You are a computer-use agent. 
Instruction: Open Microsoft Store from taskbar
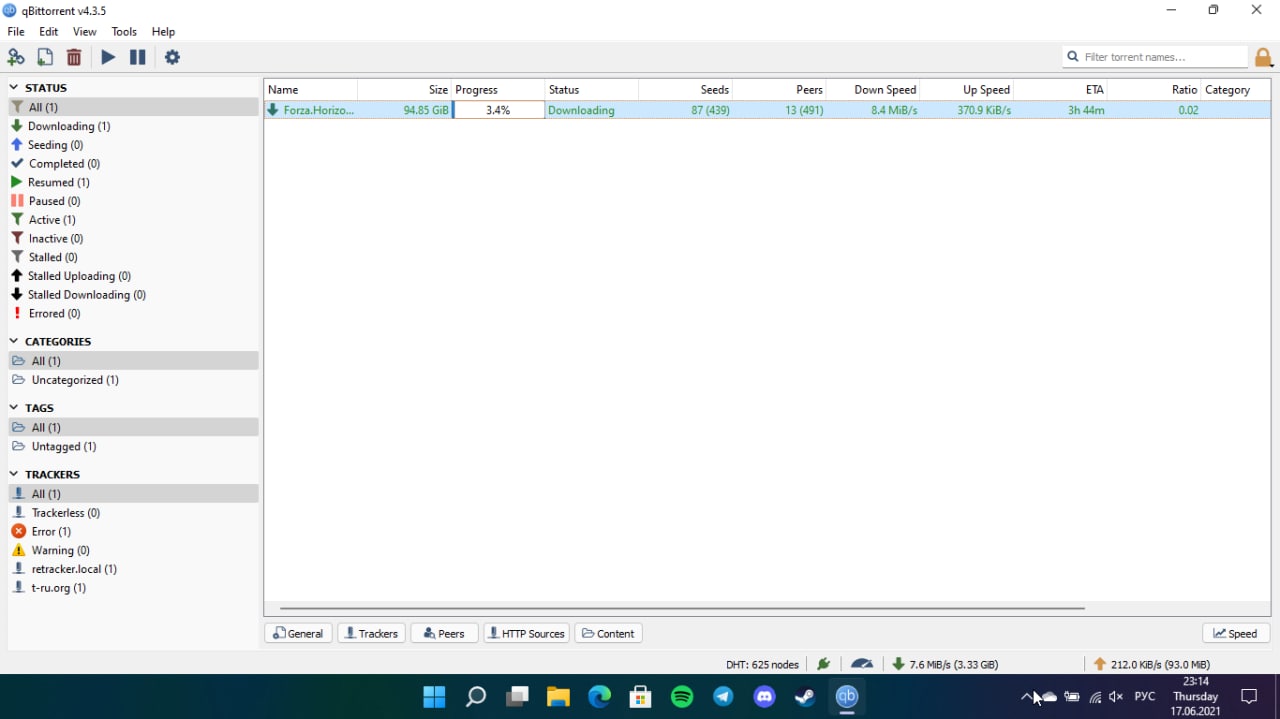[640, 697]
